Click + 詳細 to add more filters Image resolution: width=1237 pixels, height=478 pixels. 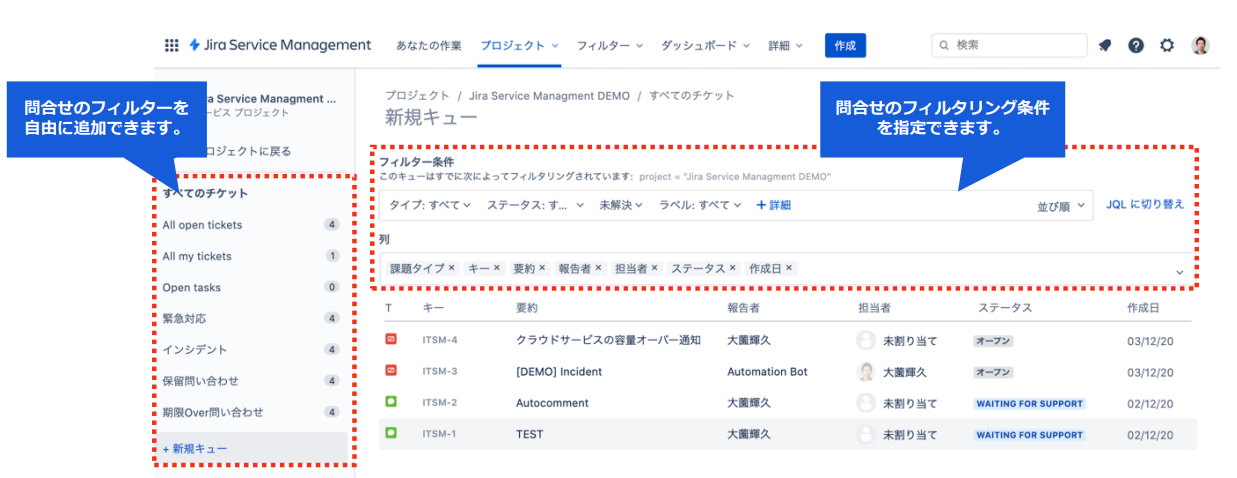click(773, 205)
